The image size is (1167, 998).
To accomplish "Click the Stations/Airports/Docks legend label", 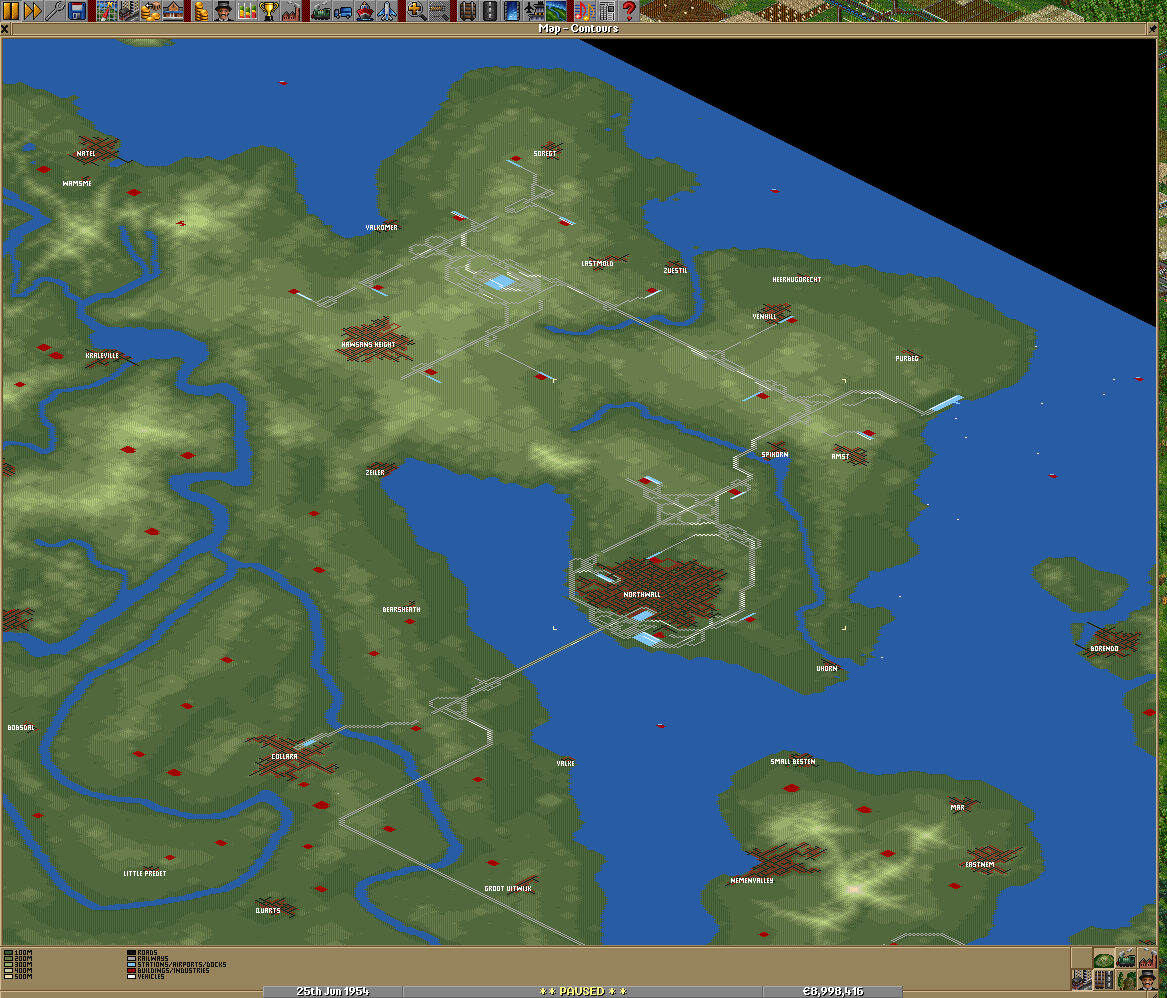I will [182, 965].
